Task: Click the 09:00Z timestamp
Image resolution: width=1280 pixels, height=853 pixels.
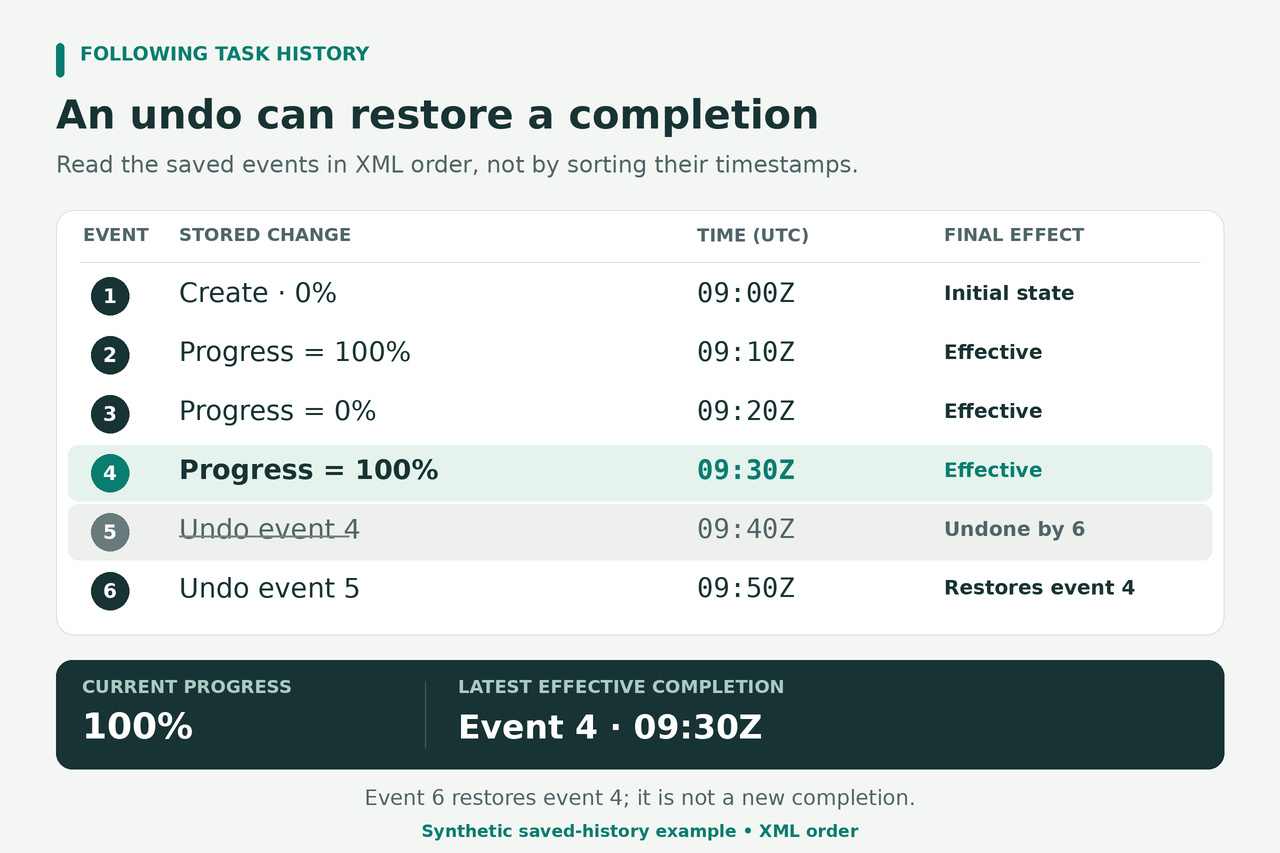Action: [x=746, y=293]
